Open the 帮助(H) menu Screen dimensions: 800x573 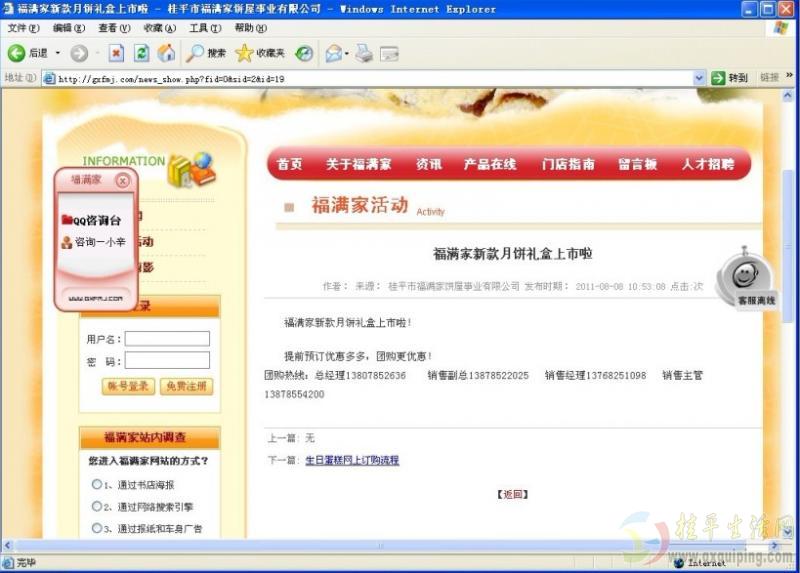(251, 28)
